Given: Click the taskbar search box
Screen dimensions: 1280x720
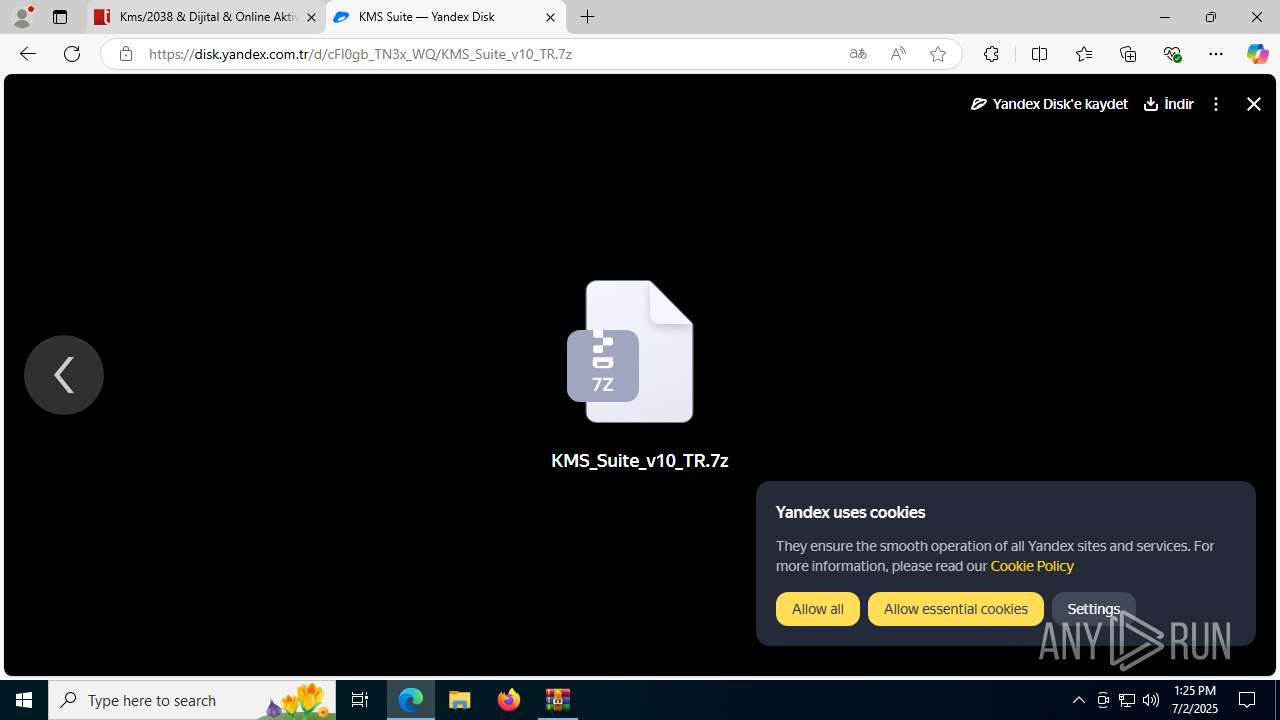Looking at the screenshot, I should tap(192, 700).
